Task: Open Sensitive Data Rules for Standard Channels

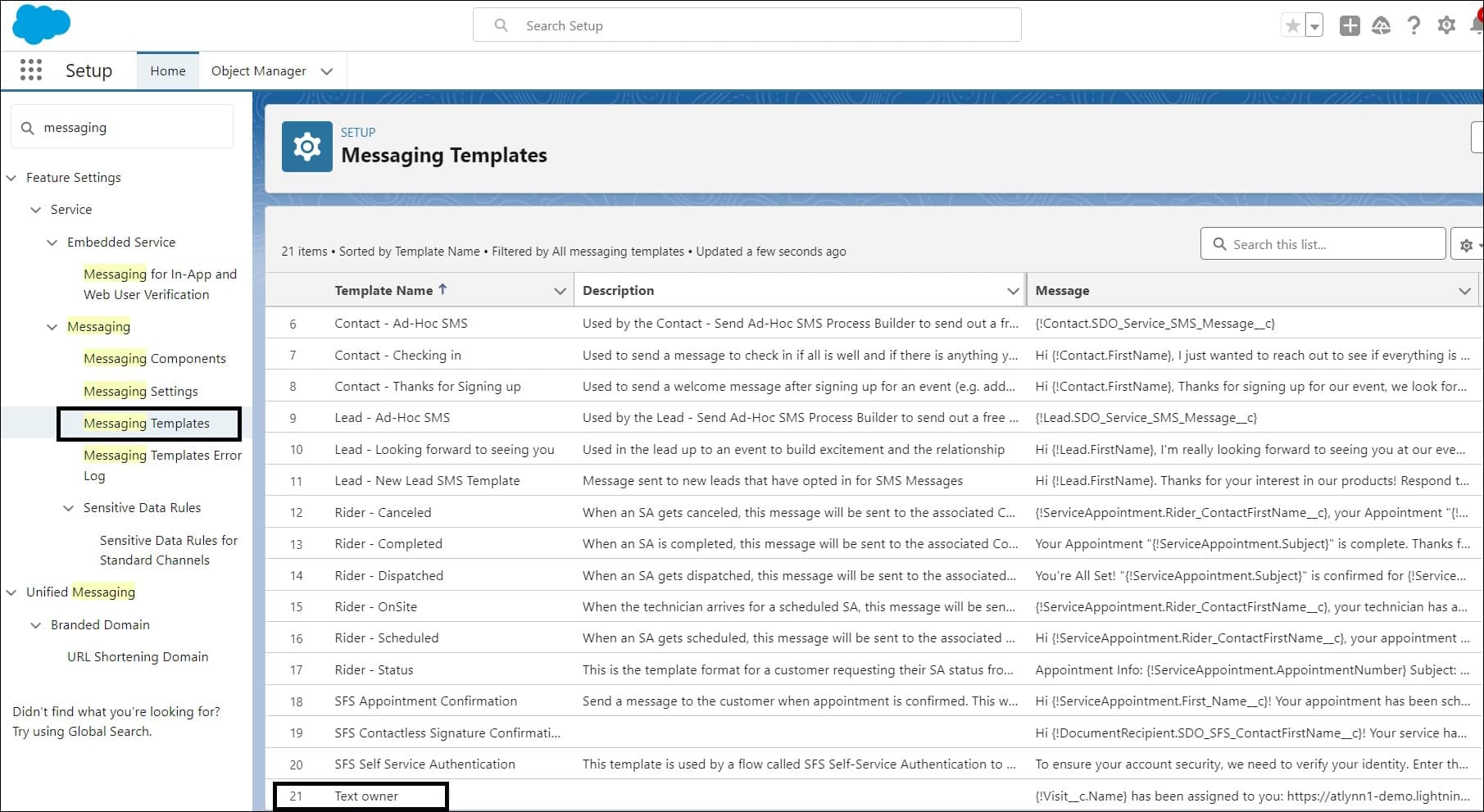Action: [x=169, y=551]
